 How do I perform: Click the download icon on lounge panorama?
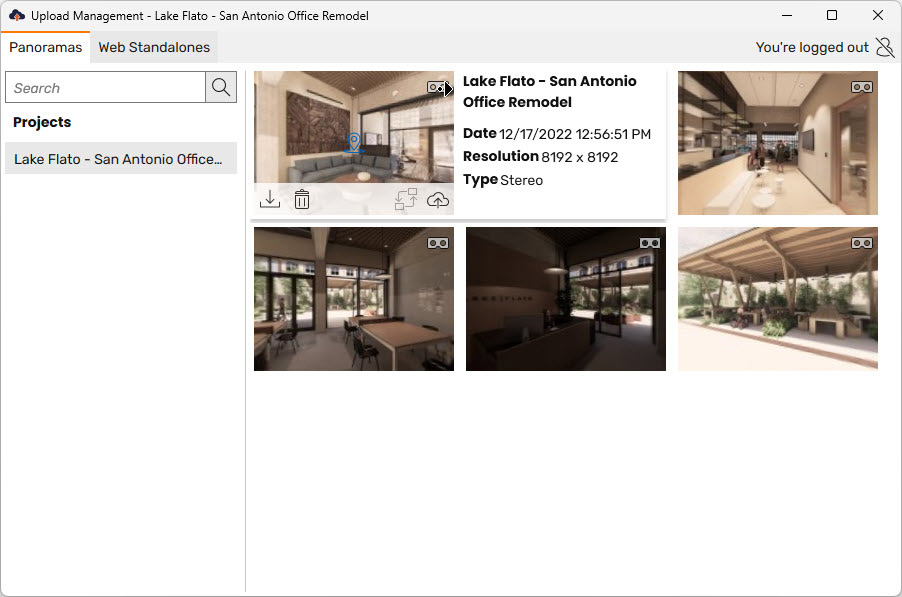[270, 199]
